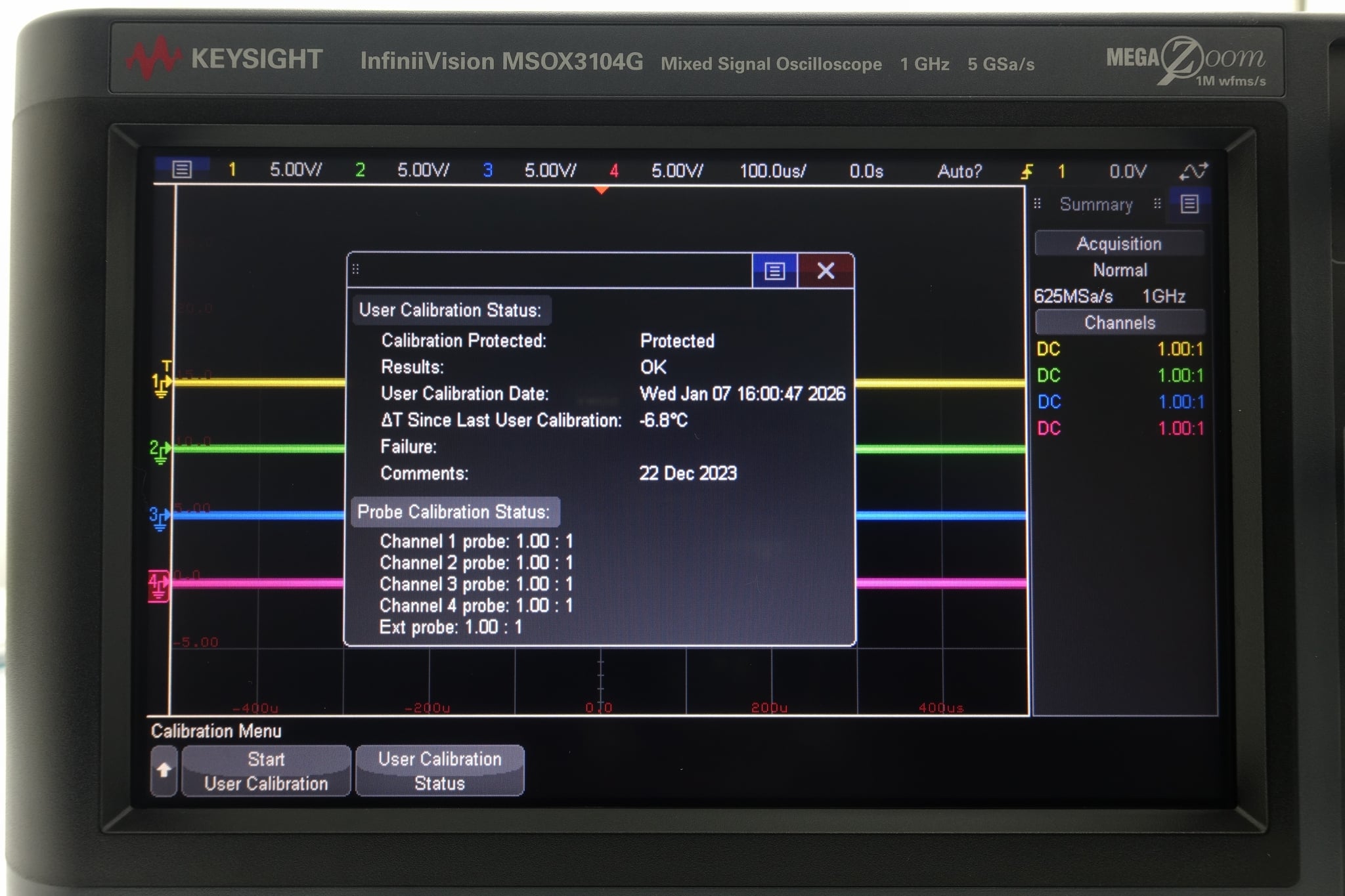This screenshot has height=896, width=1345.
Task: Click the -6.8°C temperature delta value
Action: 663,420
